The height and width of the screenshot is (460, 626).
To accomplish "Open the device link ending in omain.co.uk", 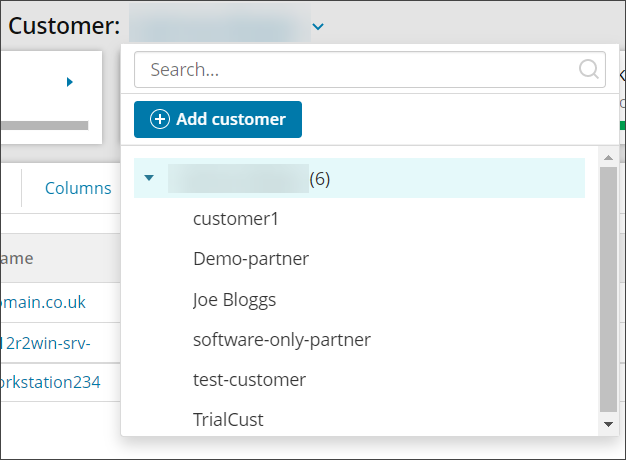I will point(43,301).
